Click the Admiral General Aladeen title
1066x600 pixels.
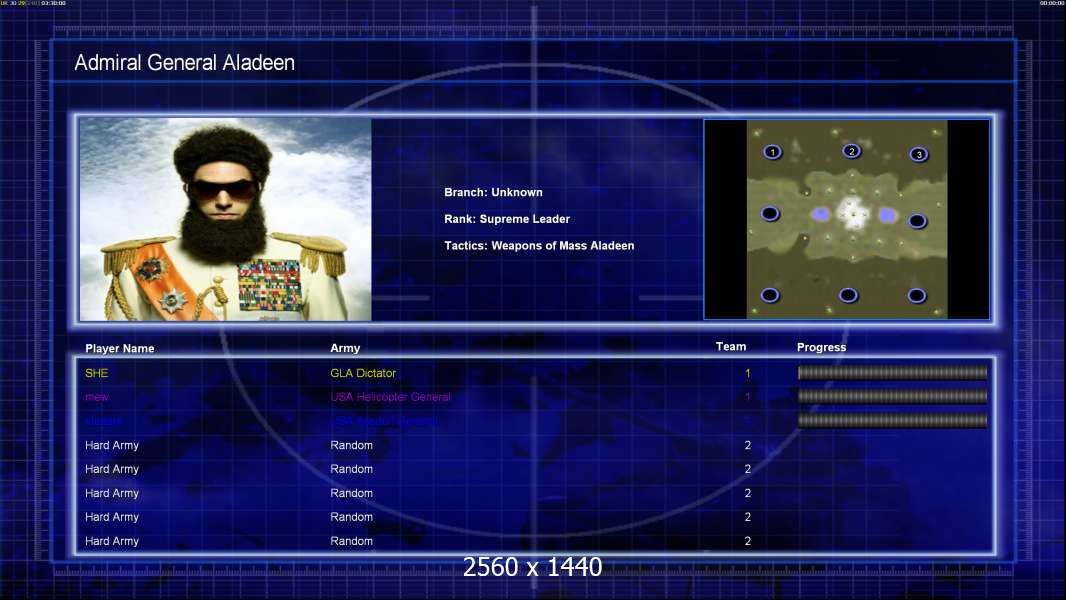pyautogui.click(x=185, y=63)
